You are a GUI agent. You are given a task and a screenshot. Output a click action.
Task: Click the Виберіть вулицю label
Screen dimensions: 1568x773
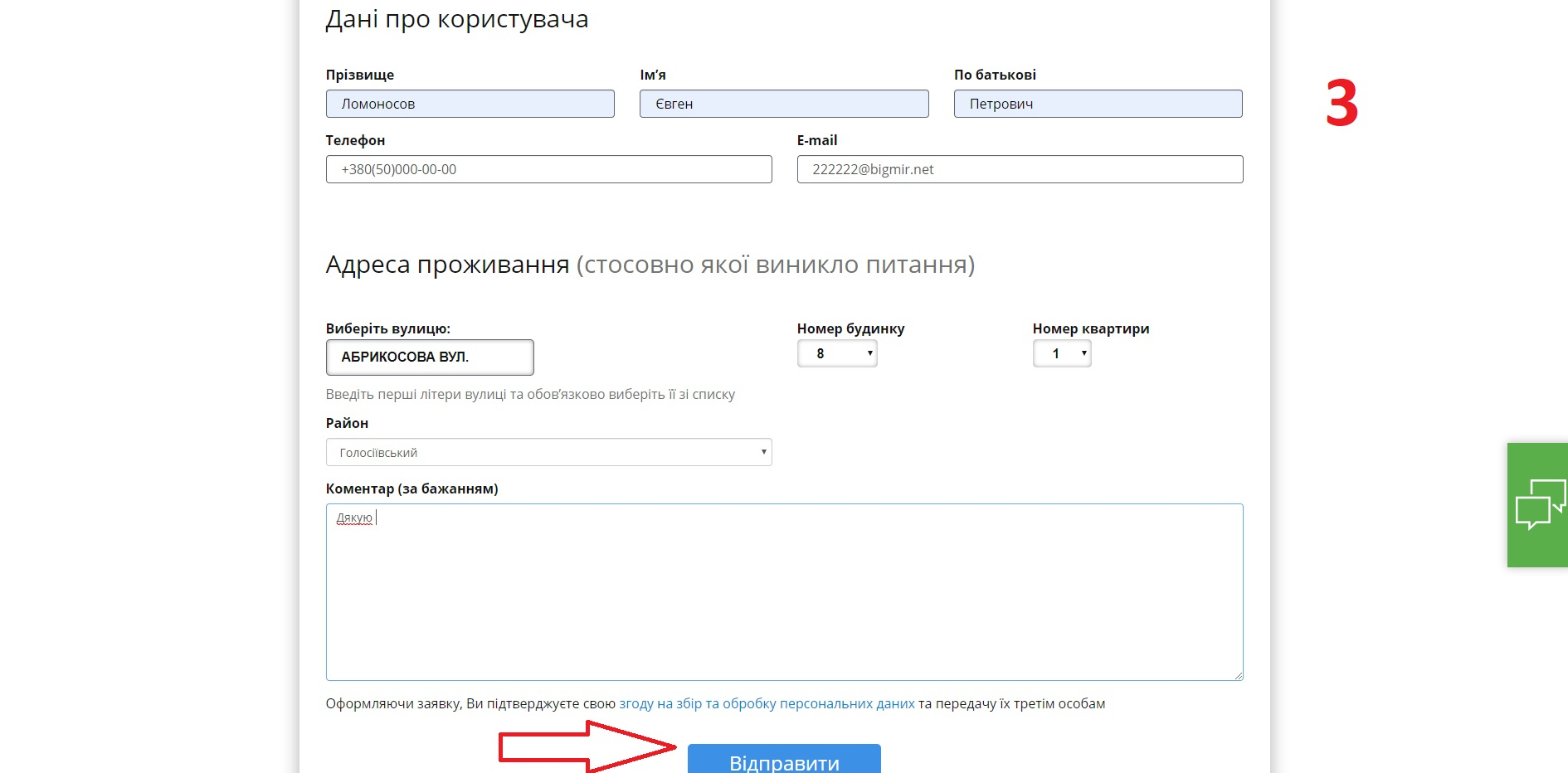coord(387,328)
